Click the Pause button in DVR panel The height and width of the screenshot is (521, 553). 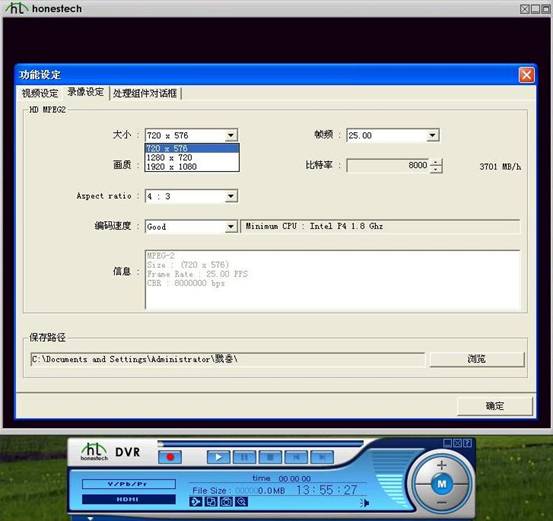(244, 457)
